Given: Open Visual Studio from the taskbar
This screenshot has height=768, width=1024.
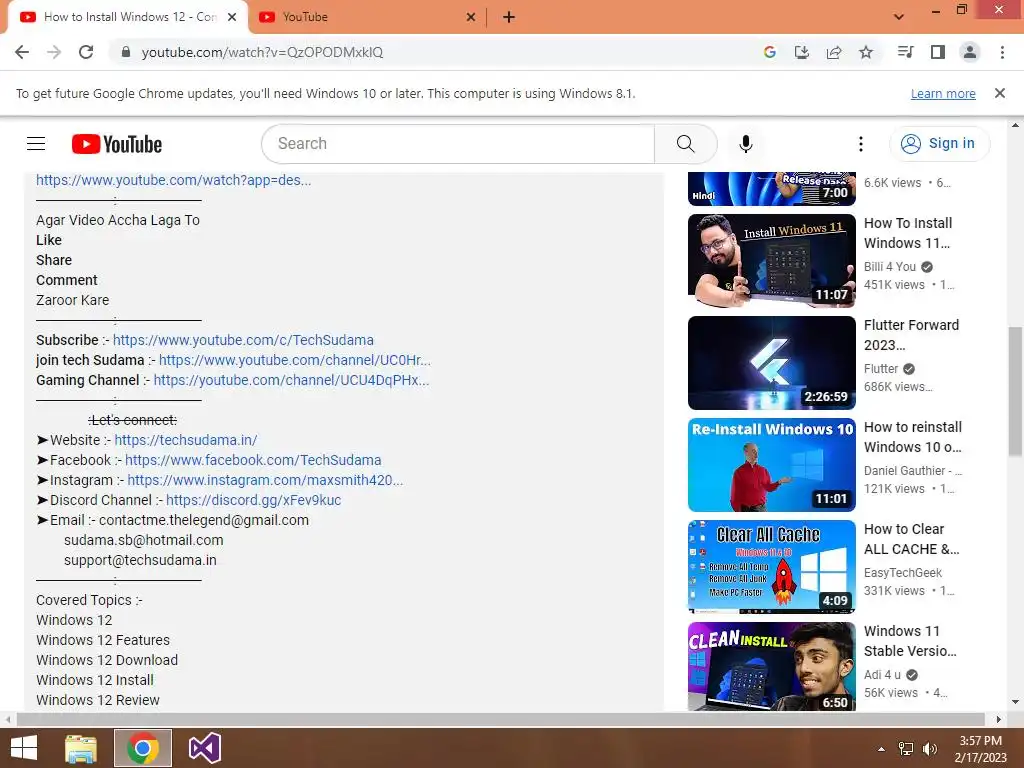Looking at the screenshot, I should pos(205,748).
